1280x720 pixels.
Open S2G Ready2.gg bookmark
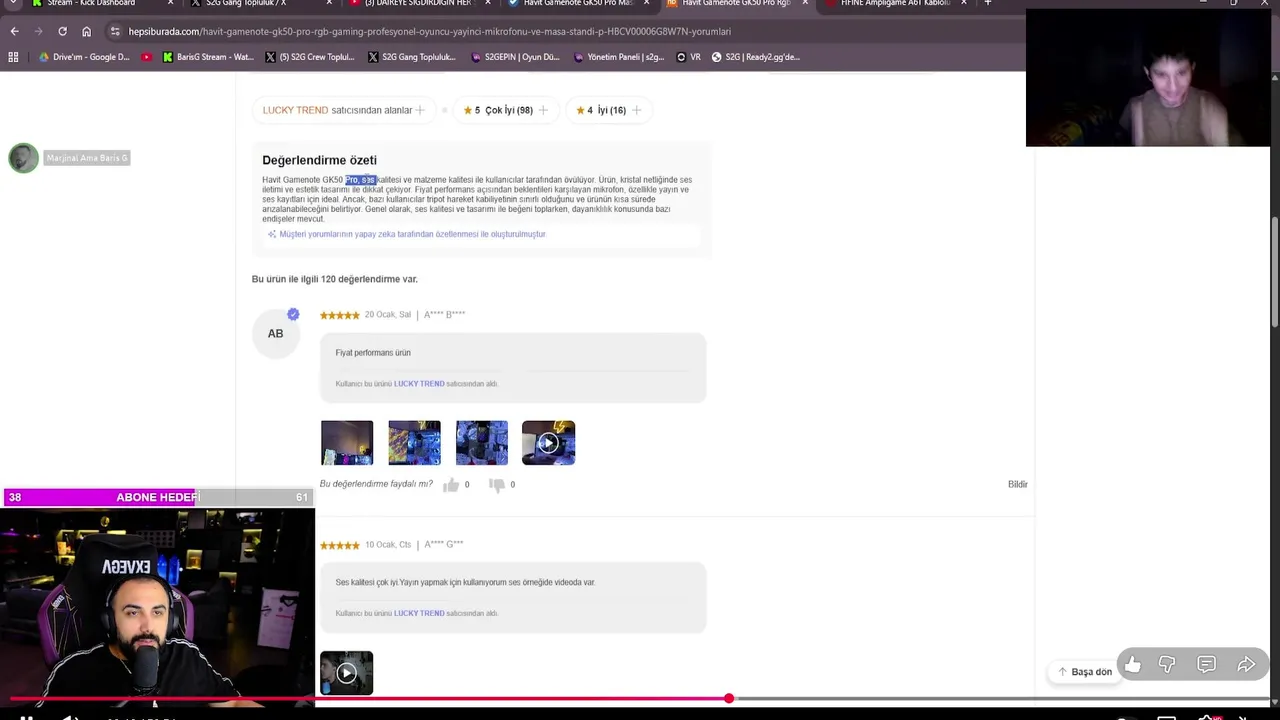click(755, 57)
